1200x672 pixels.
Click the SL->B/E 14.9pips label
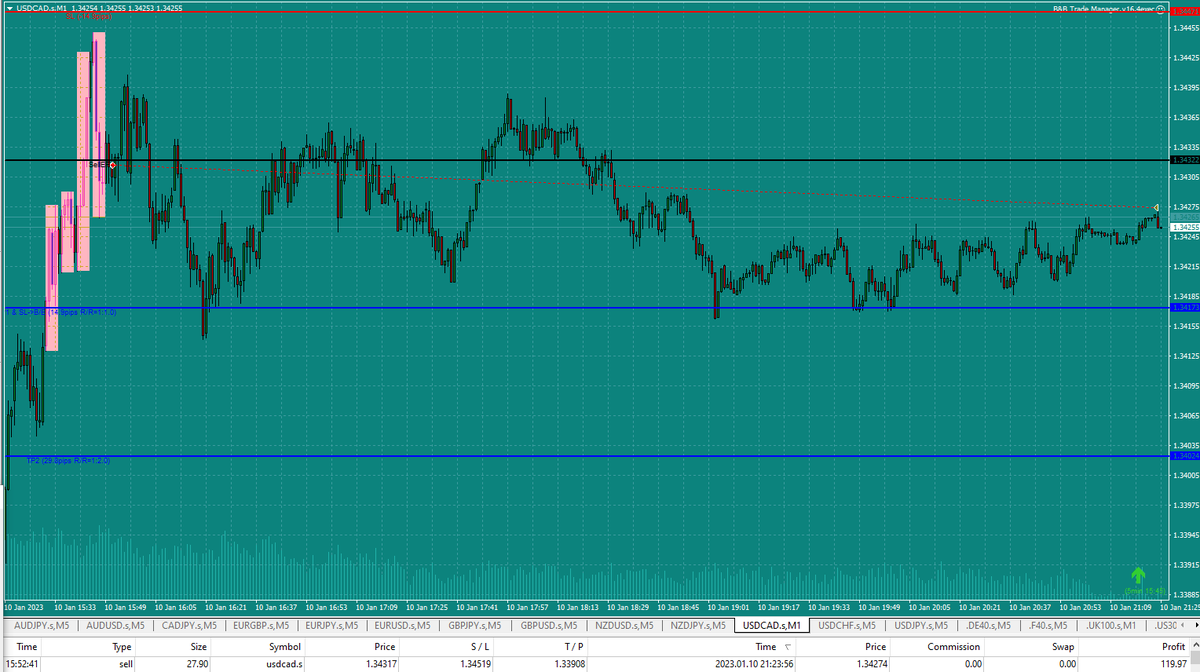62,312
